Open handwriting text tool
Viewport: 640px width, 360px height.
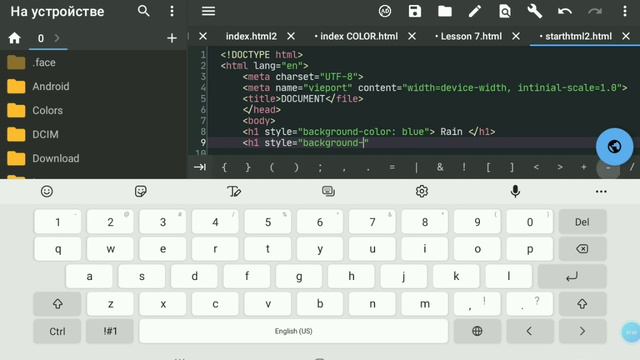click(x=234, y=191)
